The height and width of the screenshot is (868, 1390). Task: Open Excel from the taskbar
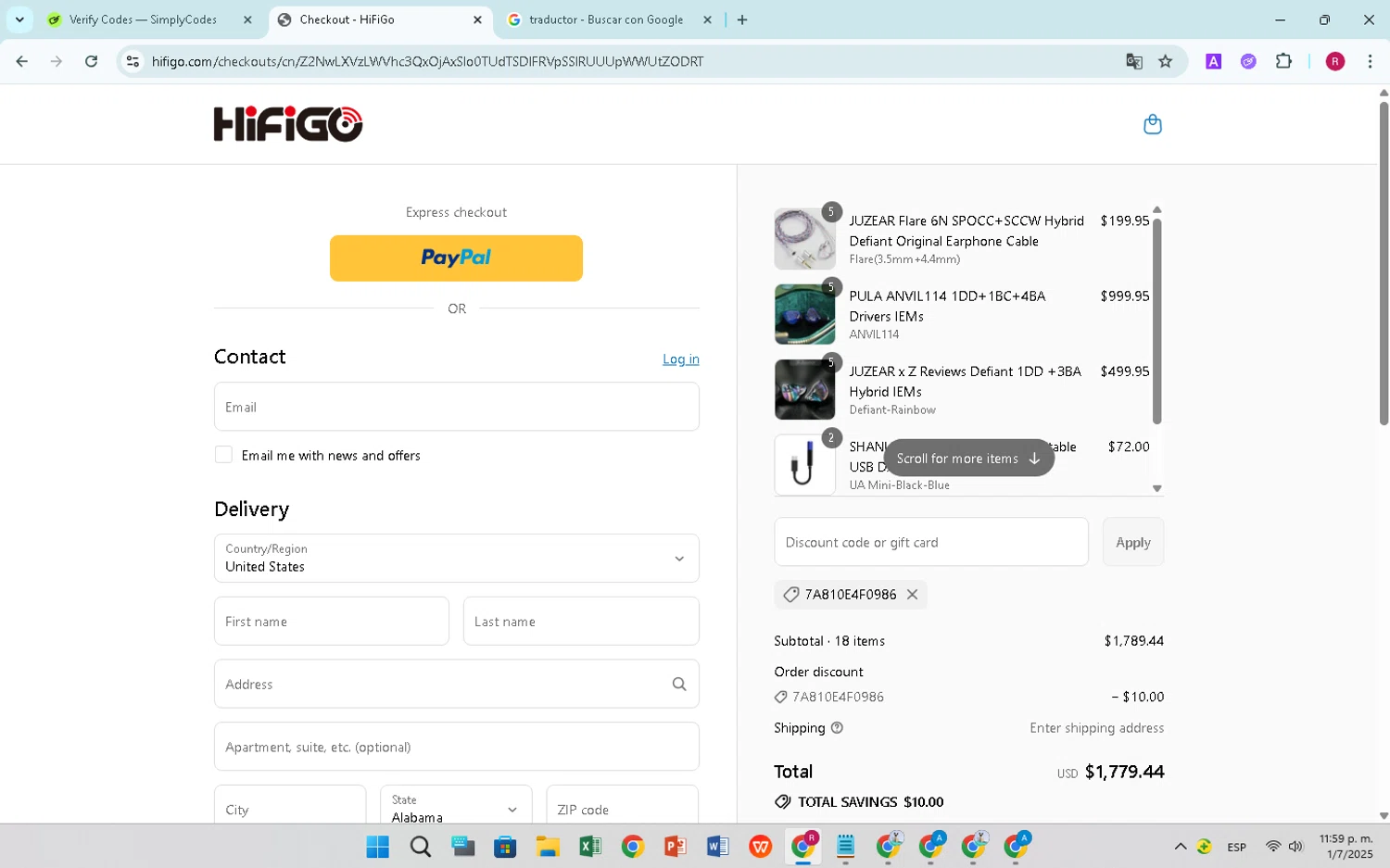tap(589, 847)
